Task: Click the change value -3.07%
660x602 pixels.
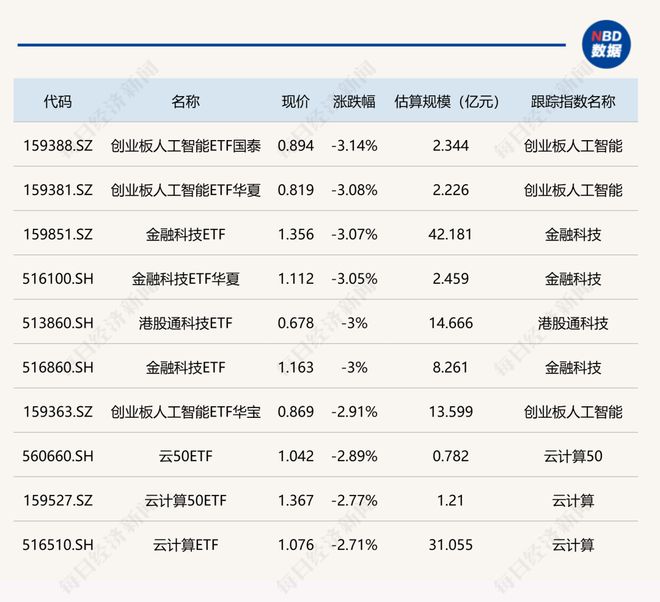Action: [354, 234]
